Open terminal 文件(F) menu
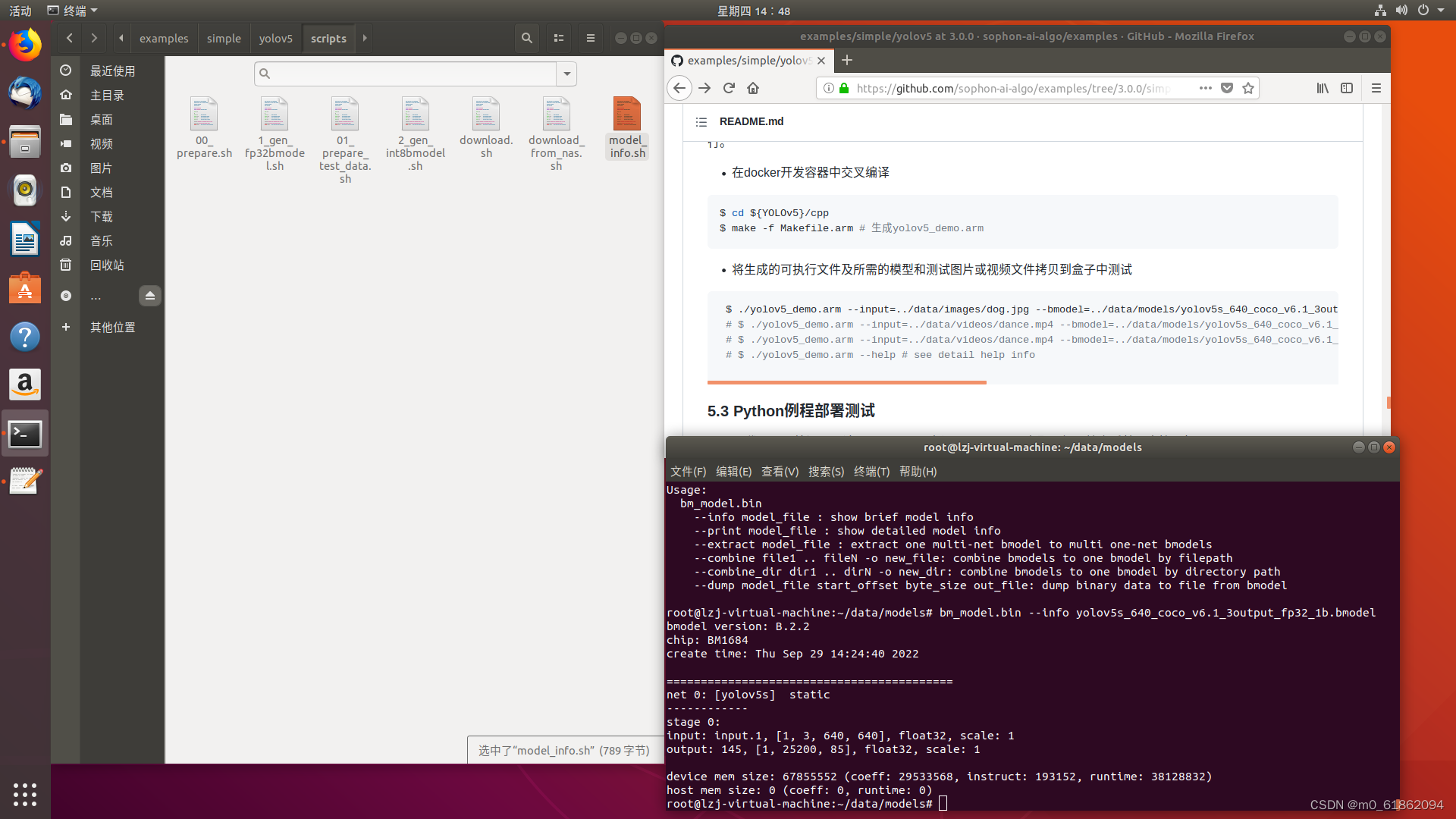The height and width of the screenshot is (819, 1456). click(688, 471)
